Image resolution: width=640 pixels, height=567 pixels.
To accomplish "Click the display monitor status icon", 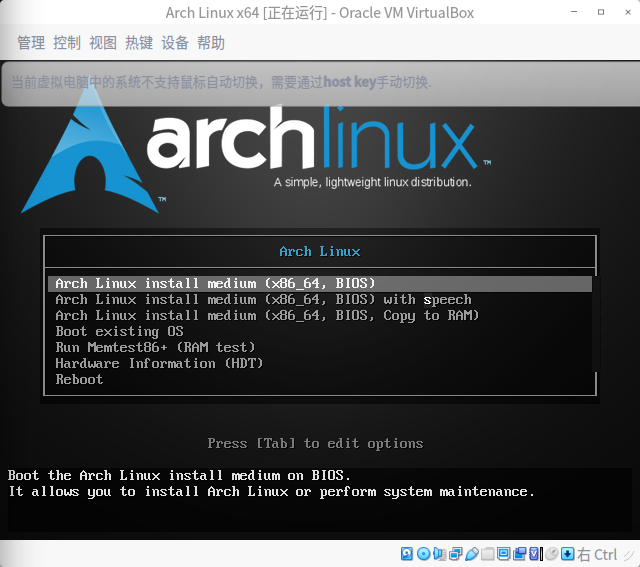I will 504,554.
